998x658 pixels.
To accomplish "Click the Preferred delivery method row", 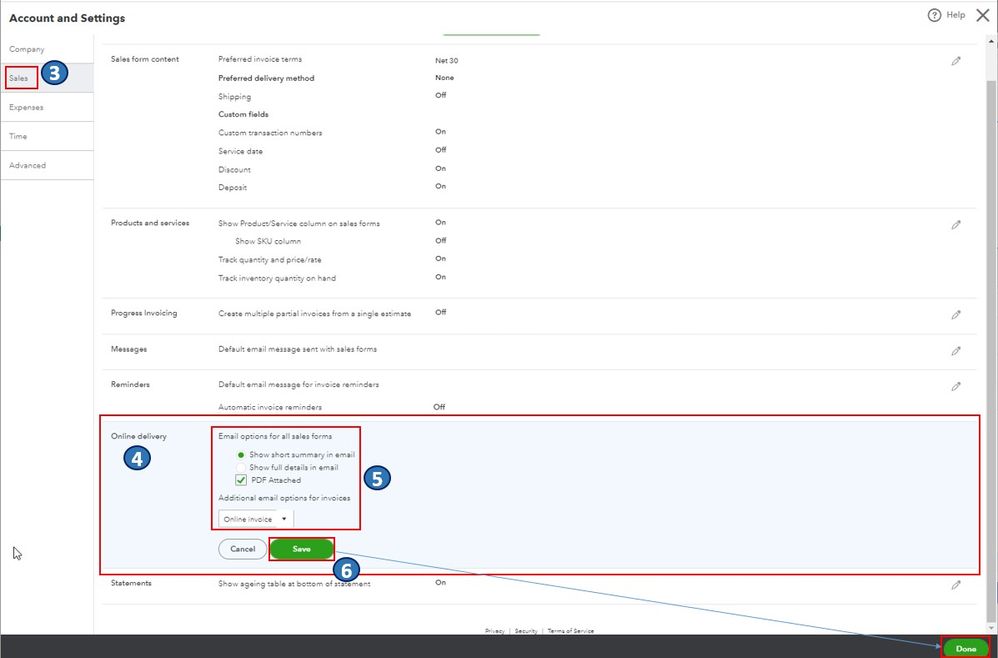I will click(x=266, y=78).
